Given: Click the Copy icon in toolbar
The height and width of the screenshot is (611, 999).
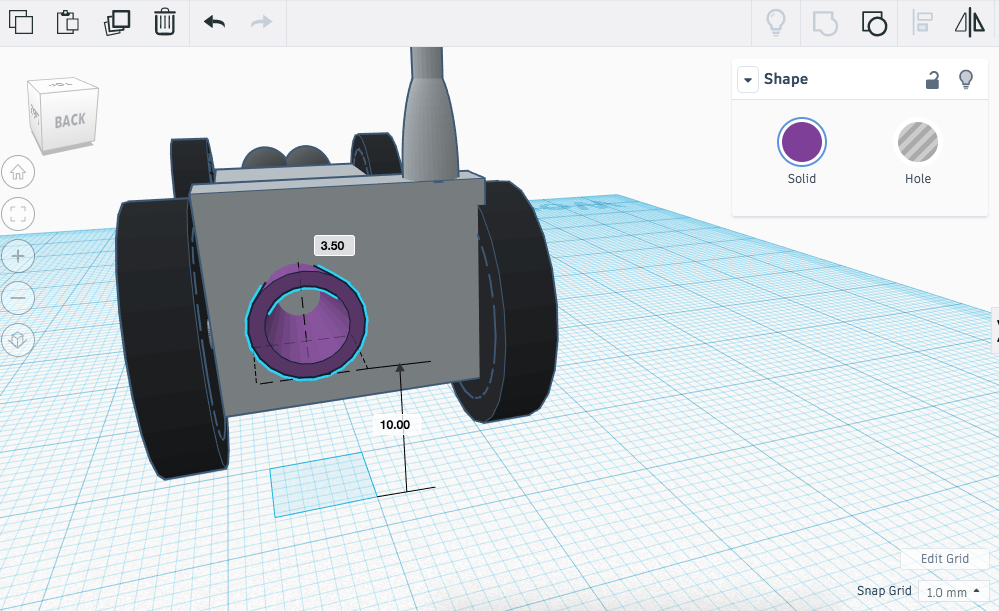Looking at the screenshot, I should pos(21,22).
